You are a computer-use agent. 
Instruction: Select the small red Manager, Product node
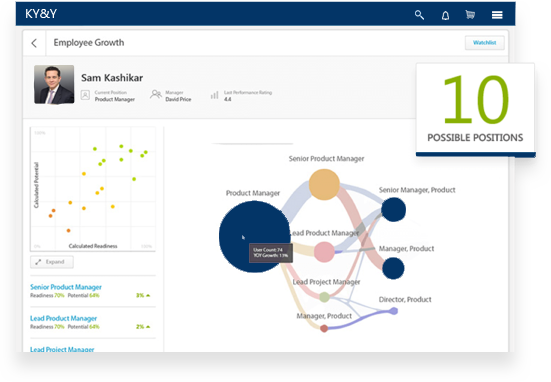coord(324,328)
